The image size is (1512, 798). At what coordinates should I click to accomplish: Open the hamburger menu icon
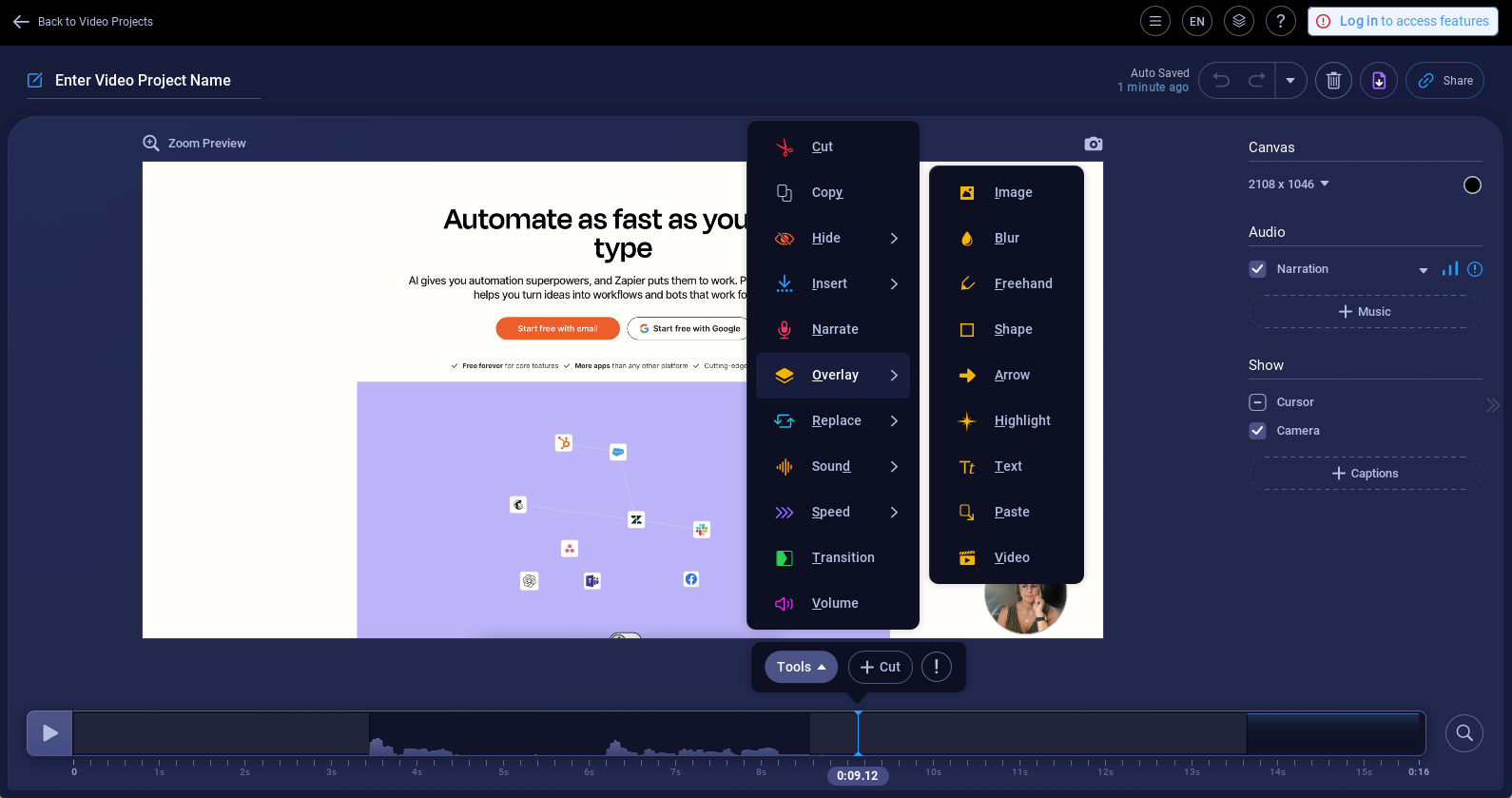click(x=1155, y=21)
